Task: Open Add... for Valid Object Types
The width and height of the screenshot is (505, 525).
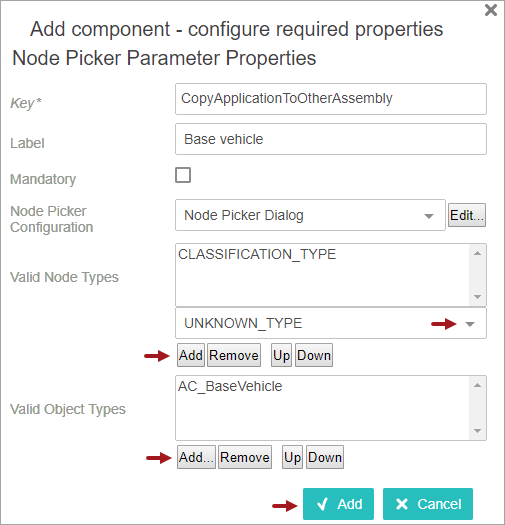Action: [x=196, y=457]
